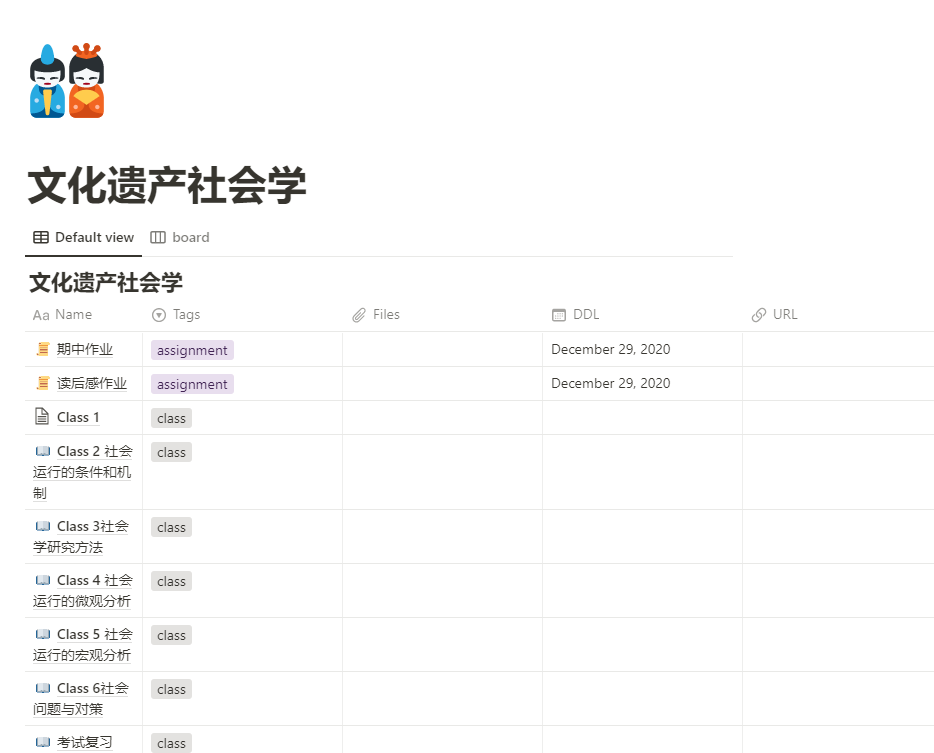Click the scroll icon beside 读后感作业

(42, 384)
